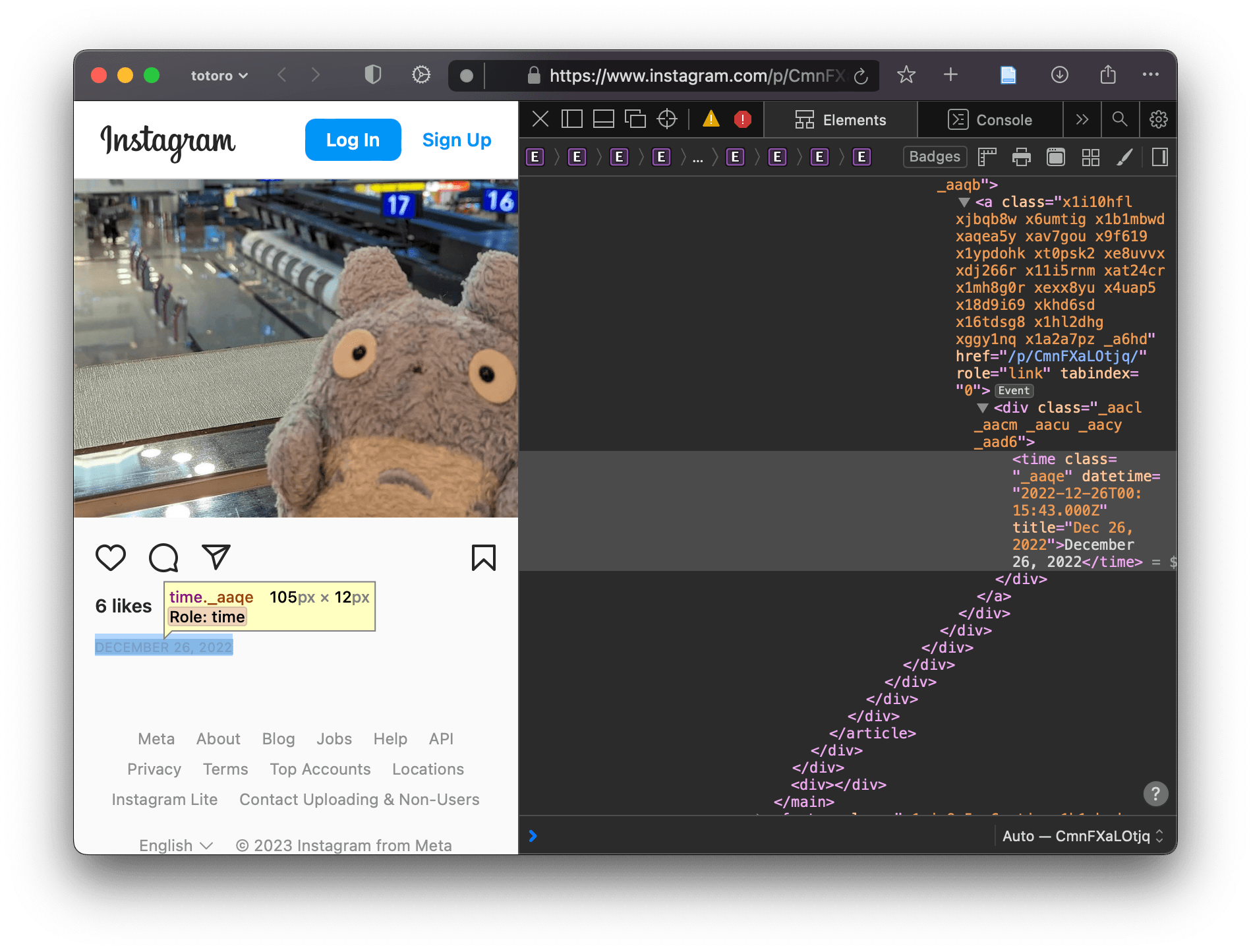The image size is (1251, 952).
Task: Open the Jobs footer link
Action: 334,739
